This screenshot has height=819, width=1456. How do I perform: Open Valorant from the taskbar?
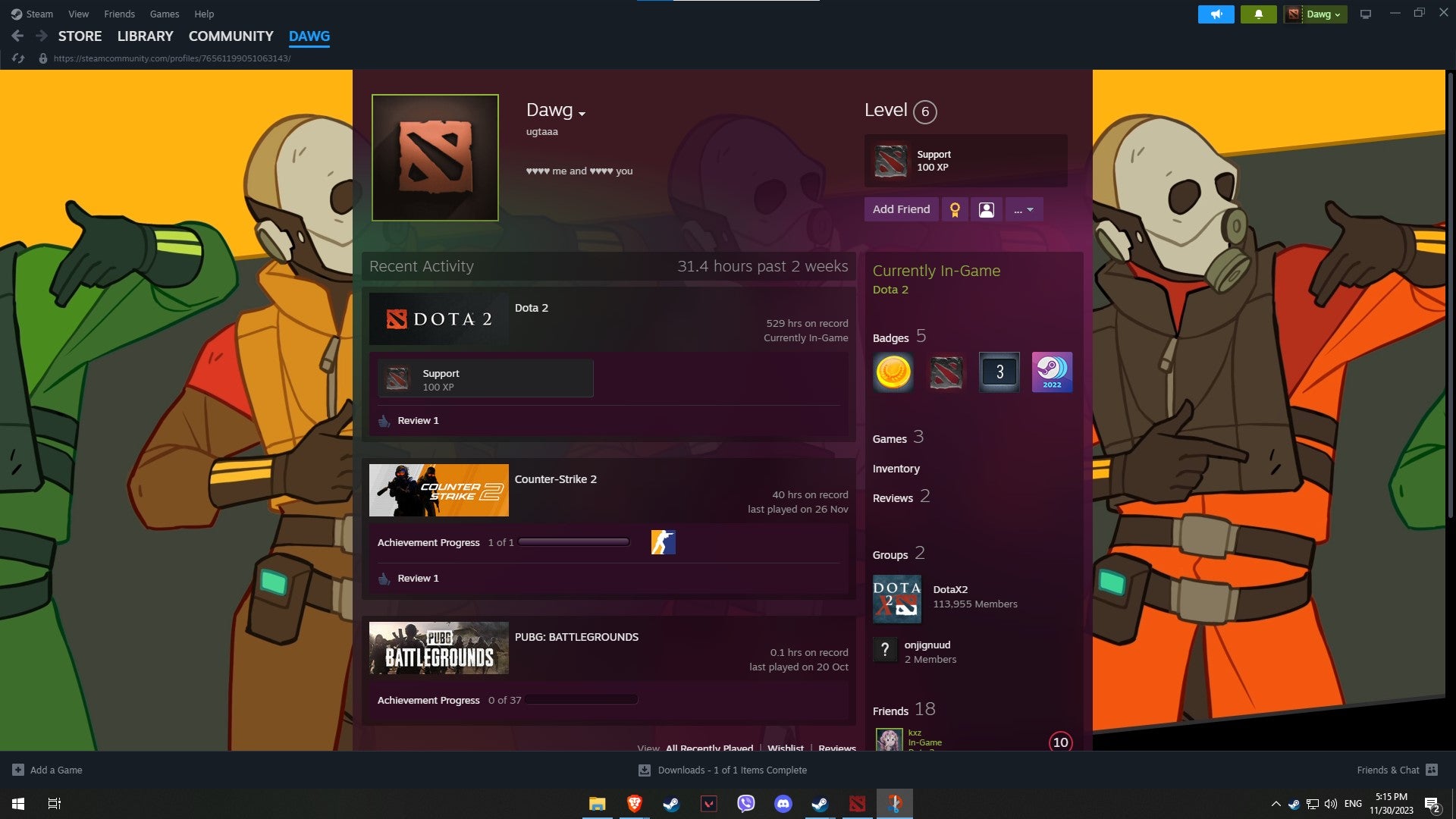click(x=709, y=804)
